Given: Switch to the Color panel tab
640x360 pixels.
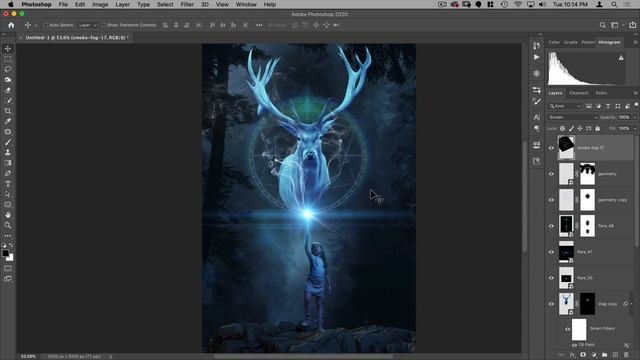Looking at the screenshot, I should (x=554, y=42).
